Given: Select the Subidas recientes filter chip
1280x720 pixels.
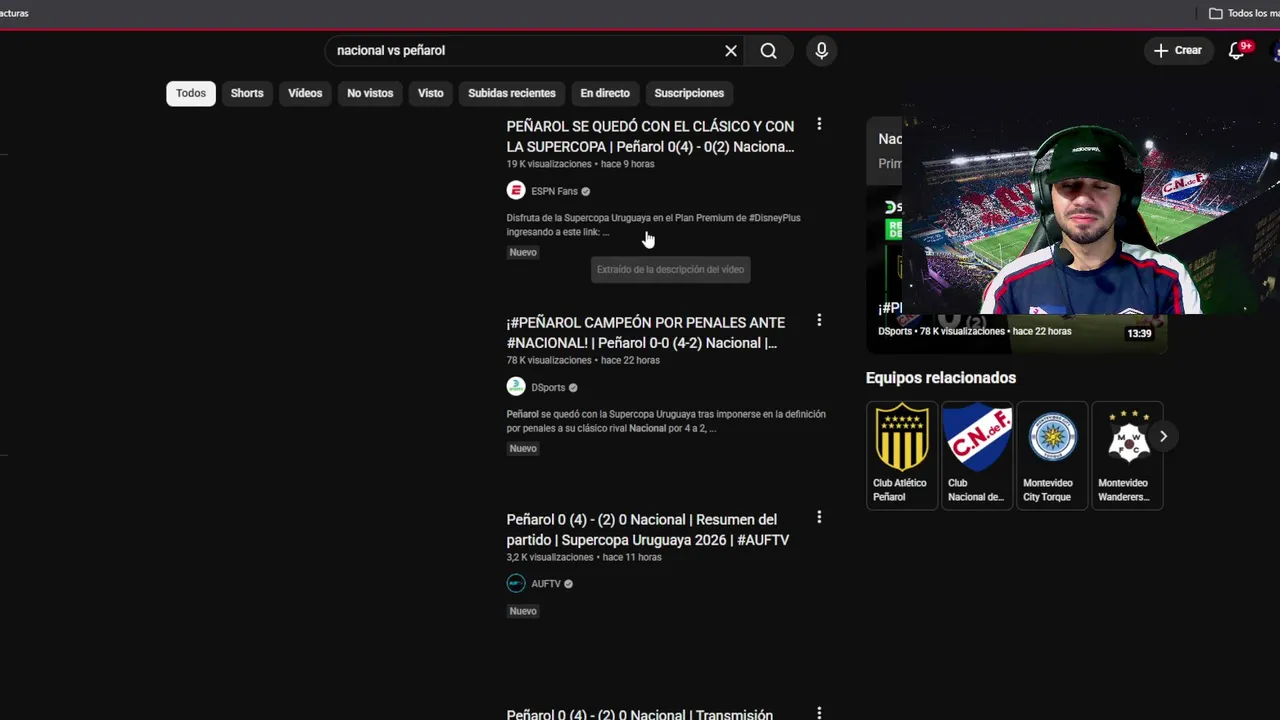Looking at the screenshot, I should point(512,93).
